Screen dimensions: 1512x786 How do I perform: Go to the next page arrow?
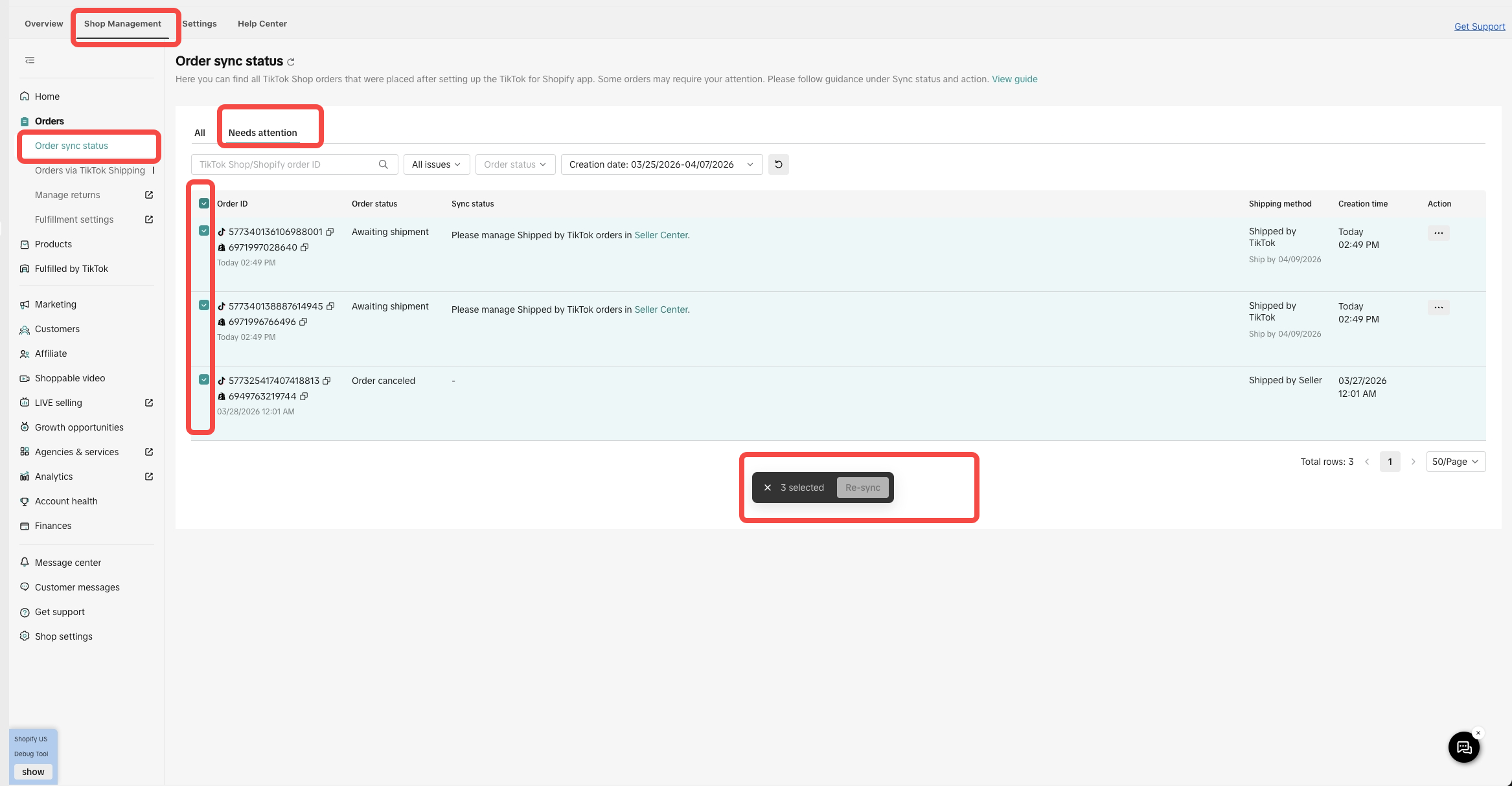1414,462
